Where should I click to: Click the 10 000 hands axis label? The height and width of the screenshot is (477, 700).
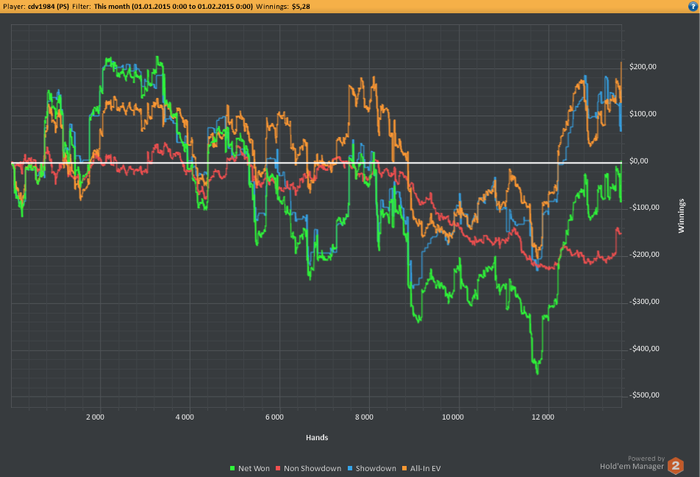coord(453,417)
